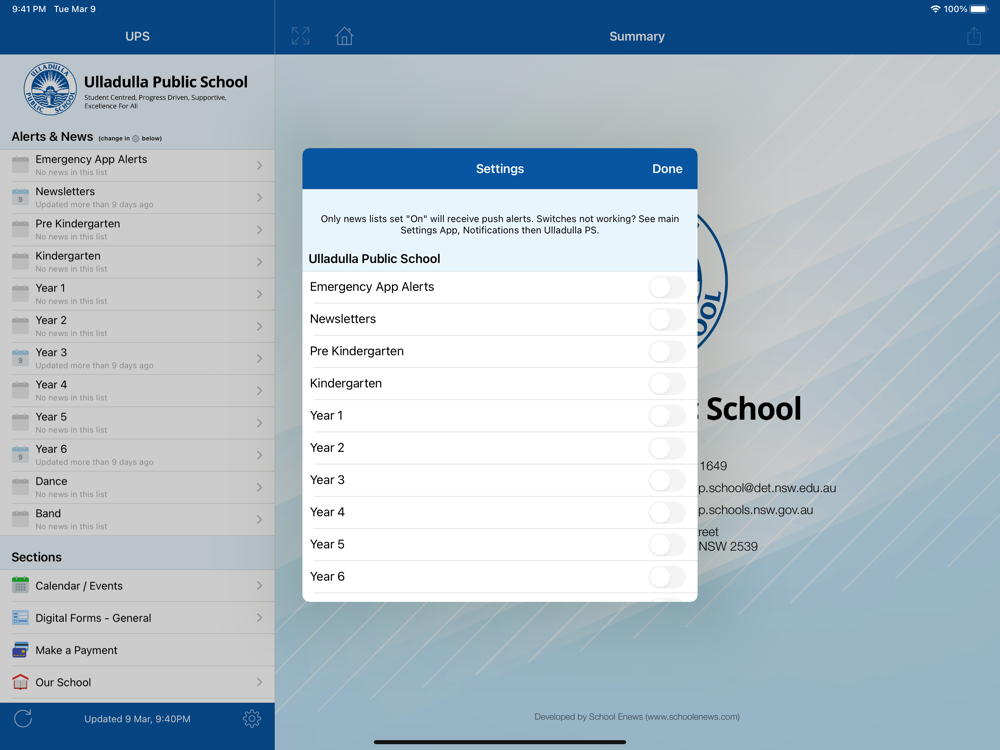Screen dimensions: 1000x750
Task: Toggle Emergency App Alerts push switch
Action: click(667, 287)
